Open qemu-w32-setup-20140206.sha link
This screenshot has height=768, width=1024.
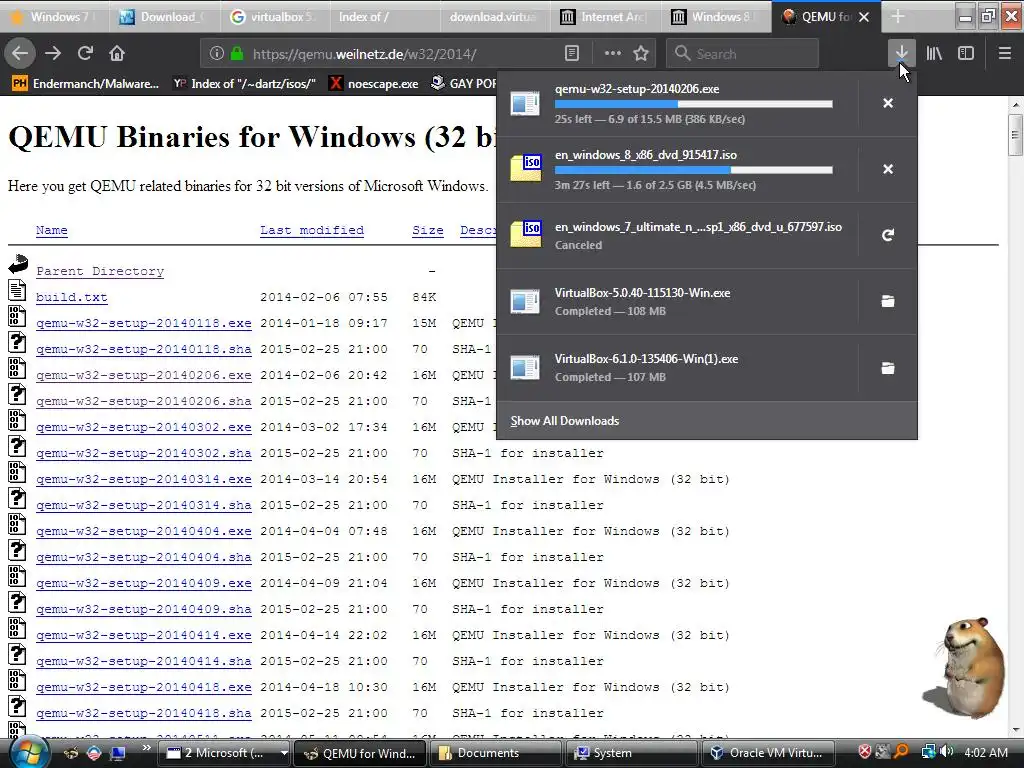(144, 402)
